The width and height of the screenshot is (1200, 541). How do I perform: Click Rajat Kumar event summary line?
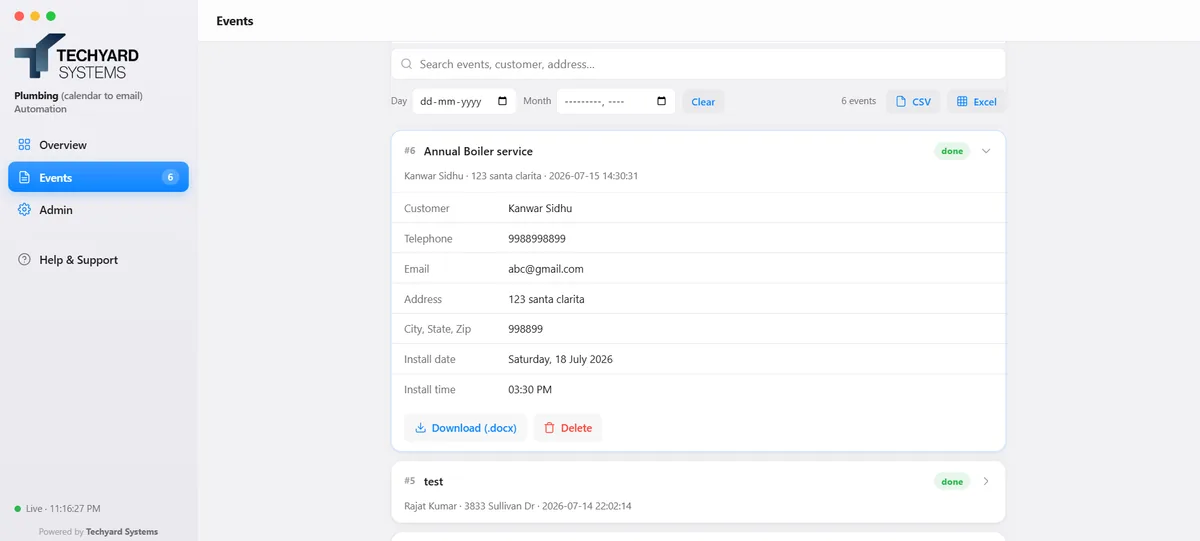tap(518, 506)
